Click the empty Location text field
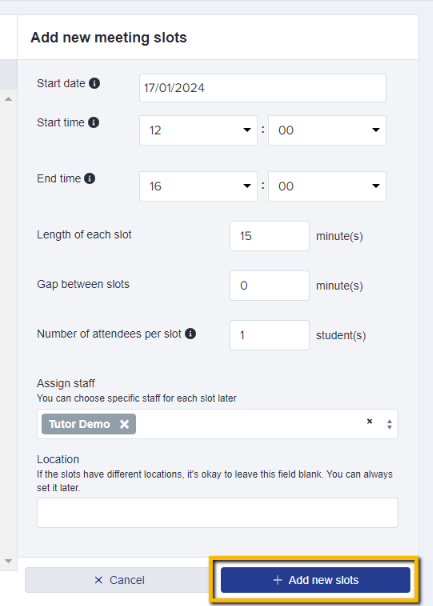 217,513
